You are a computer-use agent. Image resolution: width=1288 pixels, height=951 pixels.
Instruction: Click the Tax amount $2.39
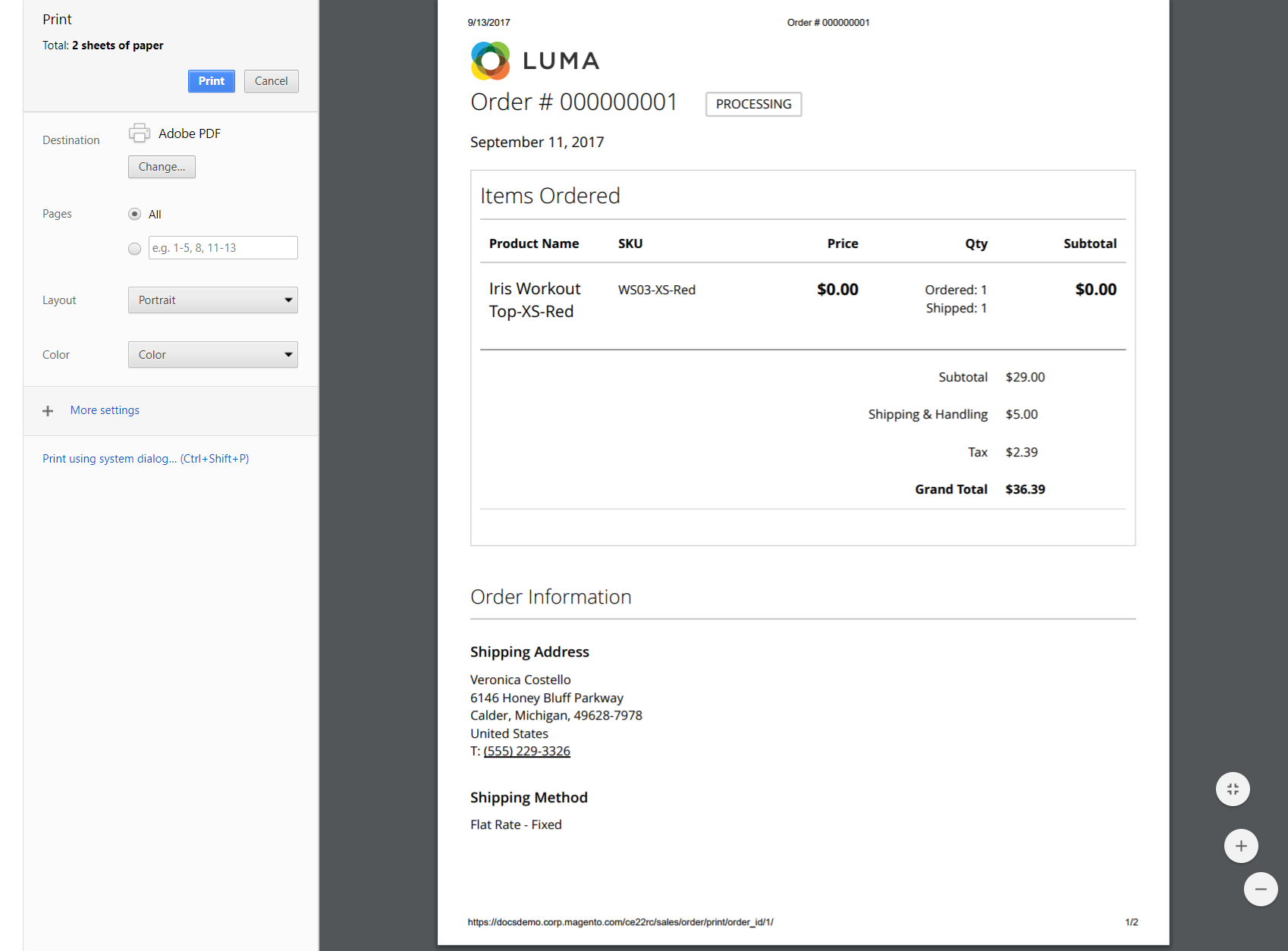[1022, 453]
